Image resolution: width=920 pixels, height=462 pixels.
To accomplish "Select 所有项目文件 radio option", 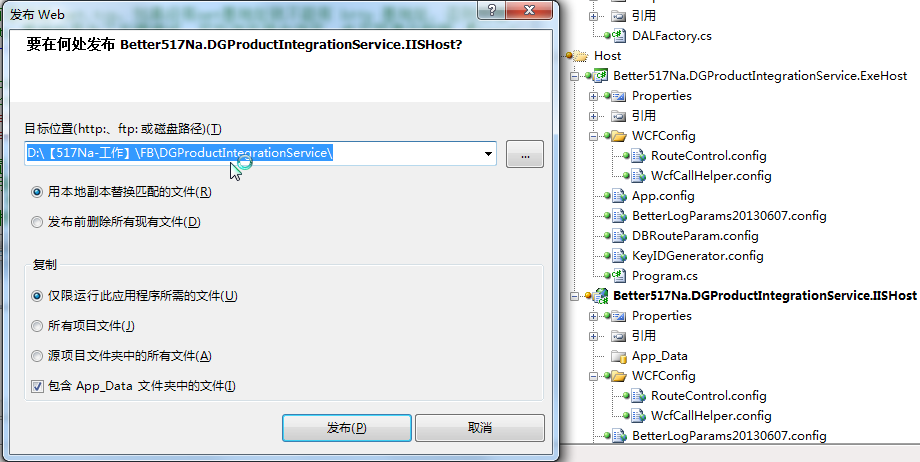I will pos(37,326).
